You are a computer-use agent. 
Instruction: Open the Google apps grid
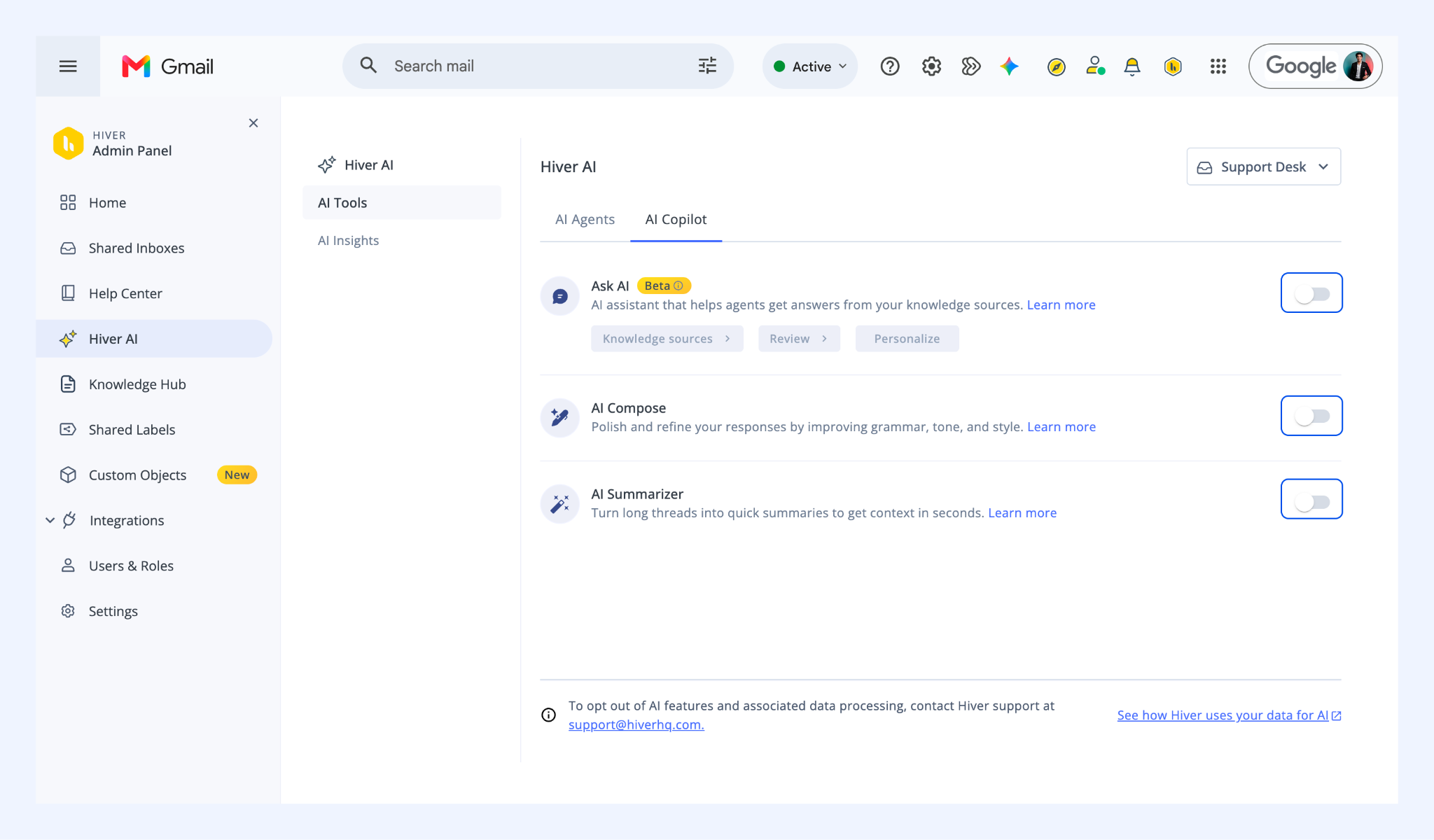(x=1218, y=66)
